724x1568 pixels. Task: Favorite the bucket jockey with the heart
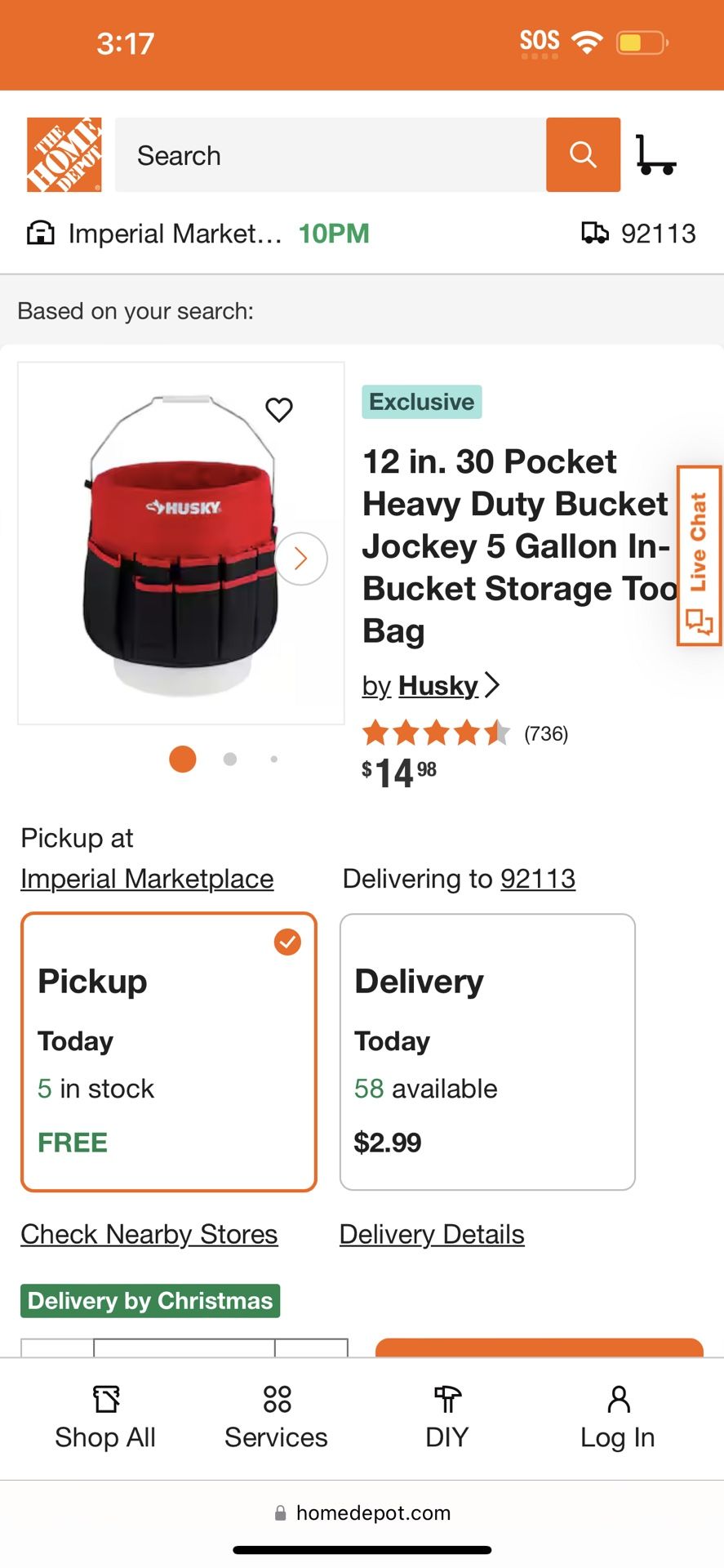coord(278,411)
